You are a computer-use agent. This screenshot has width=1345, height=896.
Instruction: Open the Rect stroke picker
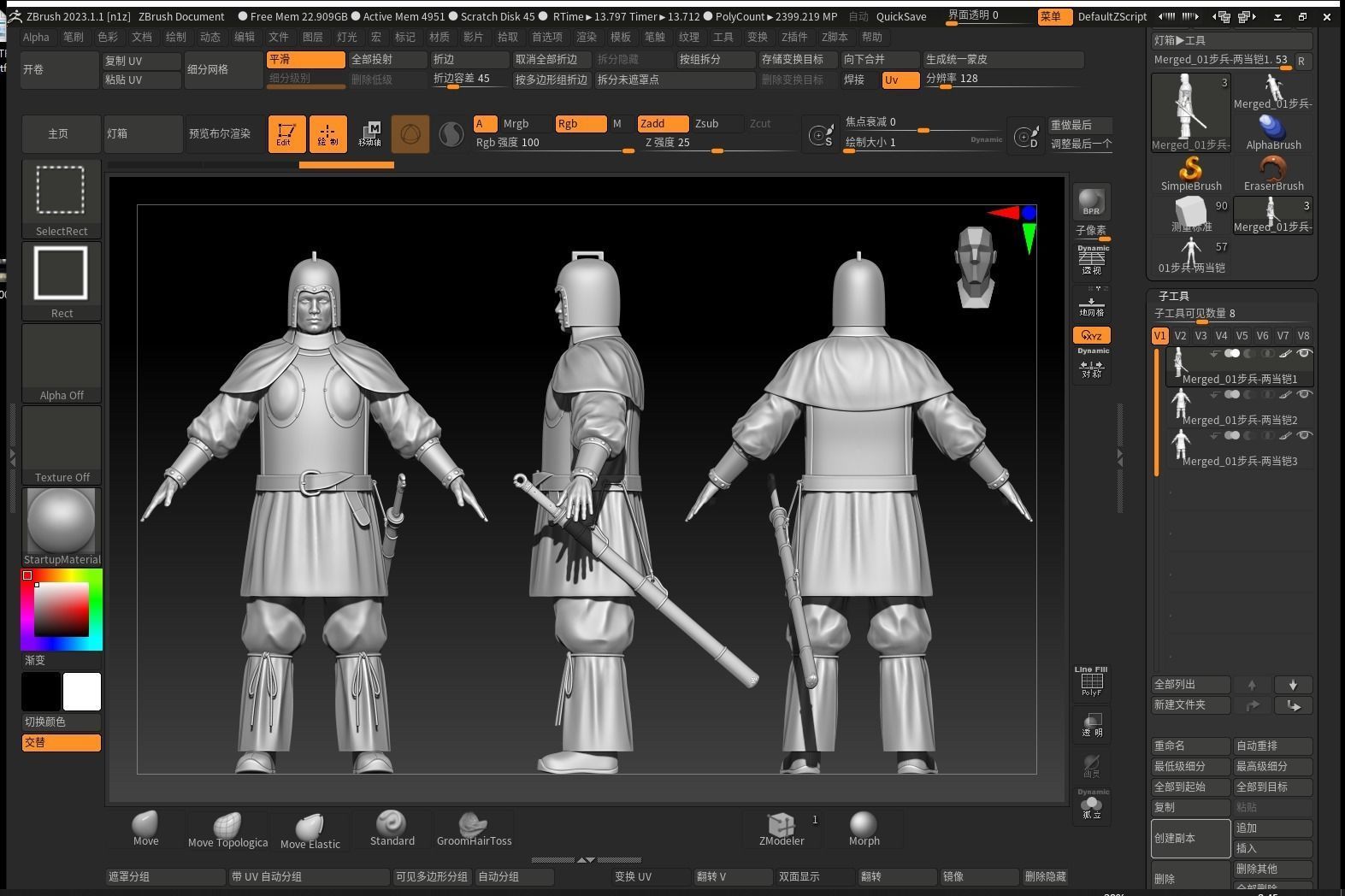[x=62, y=280]
